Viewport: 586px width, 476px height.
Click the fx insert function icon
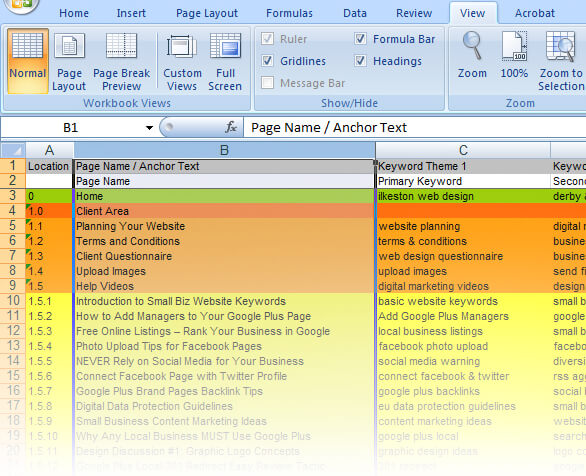[231, 127]
